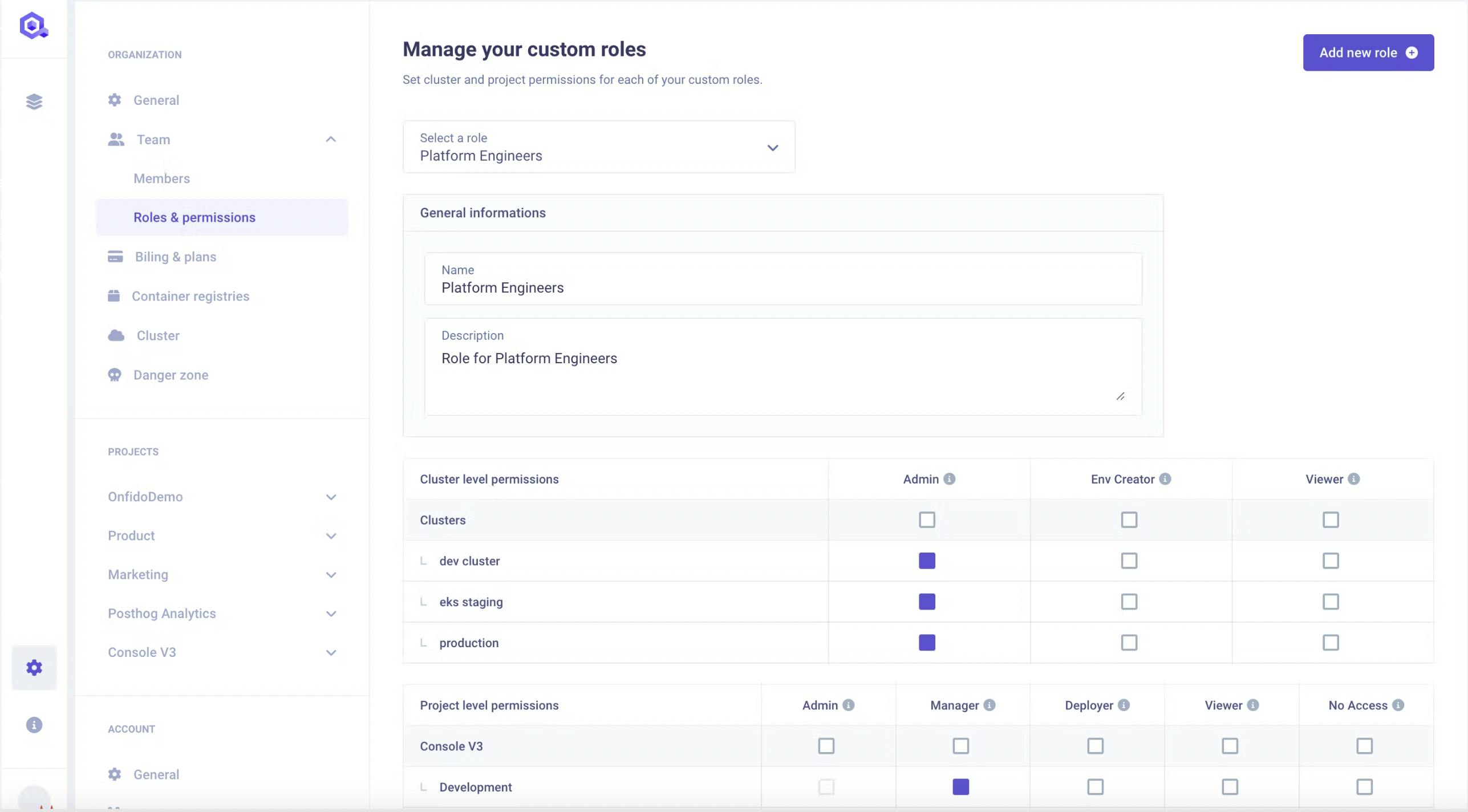1468x812 pixels.
Task: Click the billing credit card icon
Action: click(115, 256)
